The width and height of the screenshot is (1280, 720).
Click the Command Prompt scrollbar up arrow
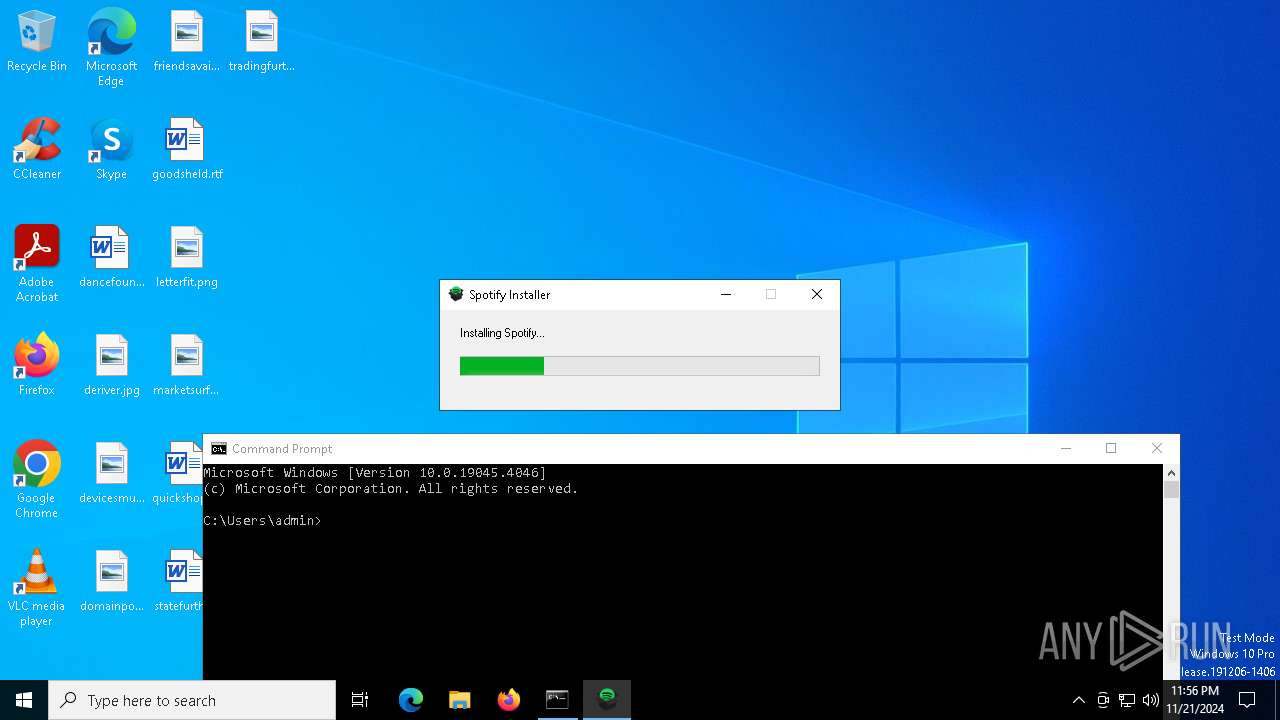pyautogui.click(x=1172, y=472)
